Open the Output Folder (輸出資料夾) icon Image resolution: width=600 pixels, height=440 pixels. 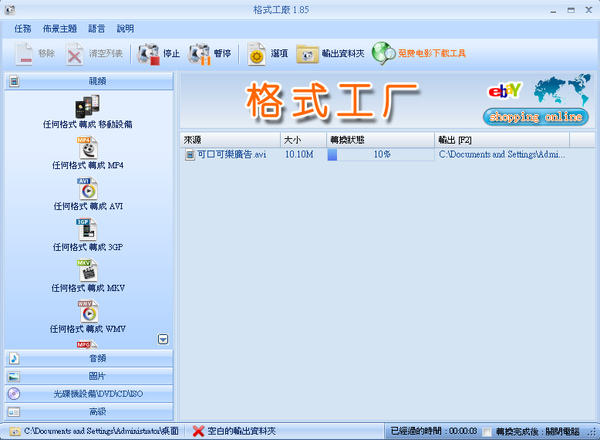click(307, 54)
